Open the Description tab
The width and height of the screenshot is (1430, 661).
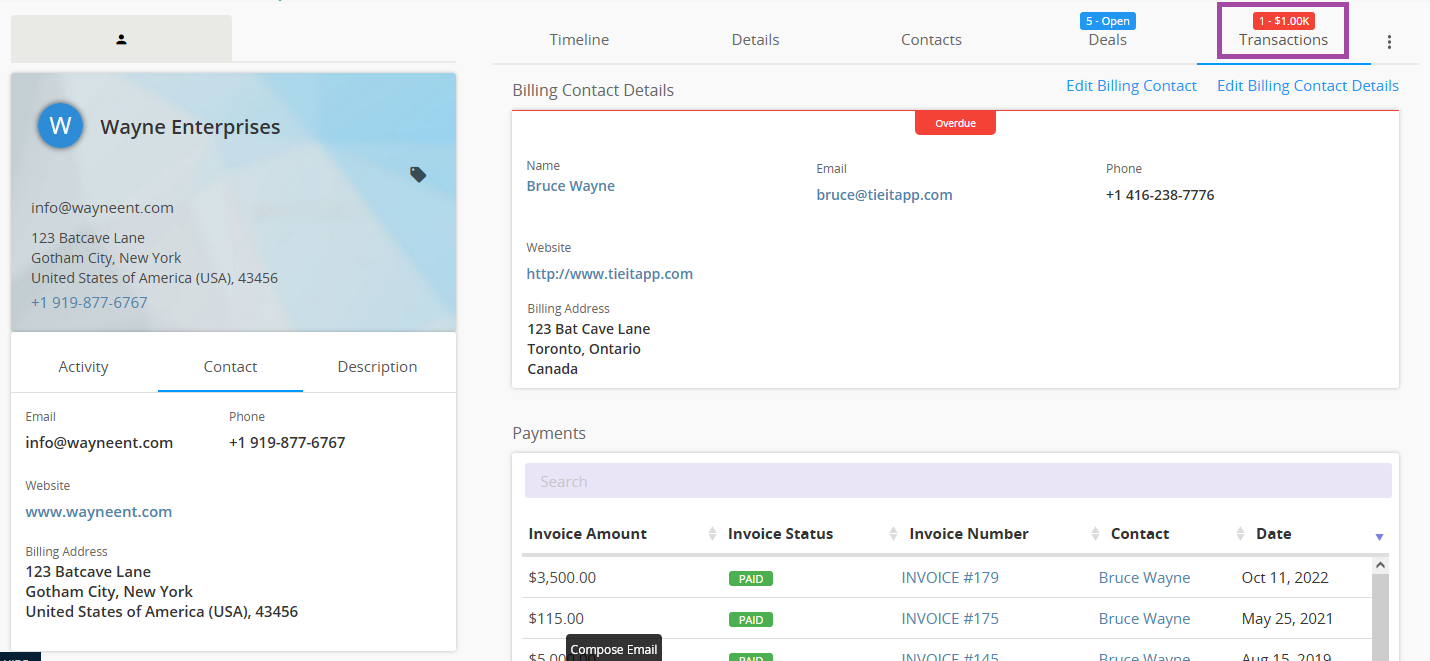[377, 367]
